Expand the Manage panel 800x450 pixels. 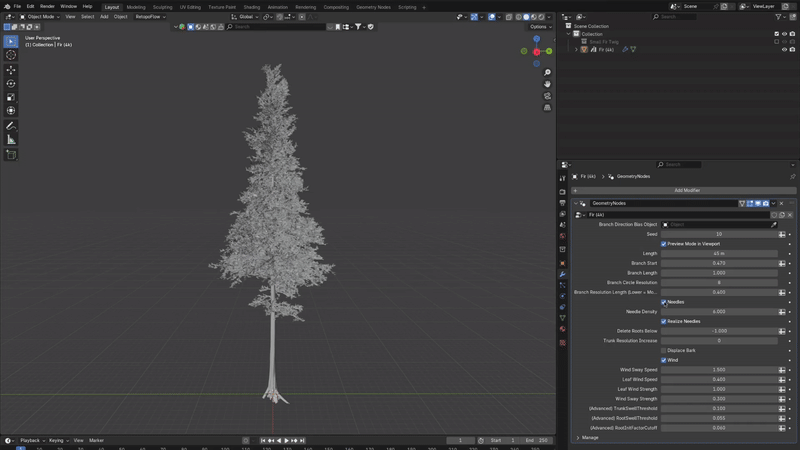tap(578, 438)
